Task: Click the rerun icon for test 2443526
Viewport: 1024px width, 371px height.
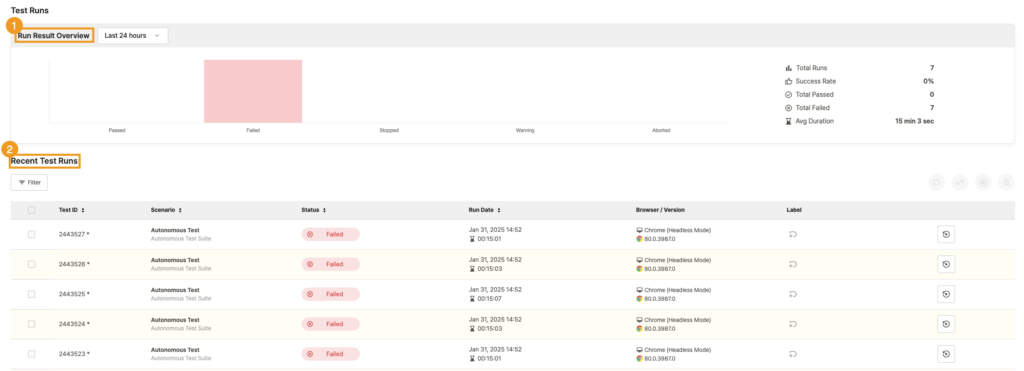Action: pyautogui.click(x=946, y=264)
